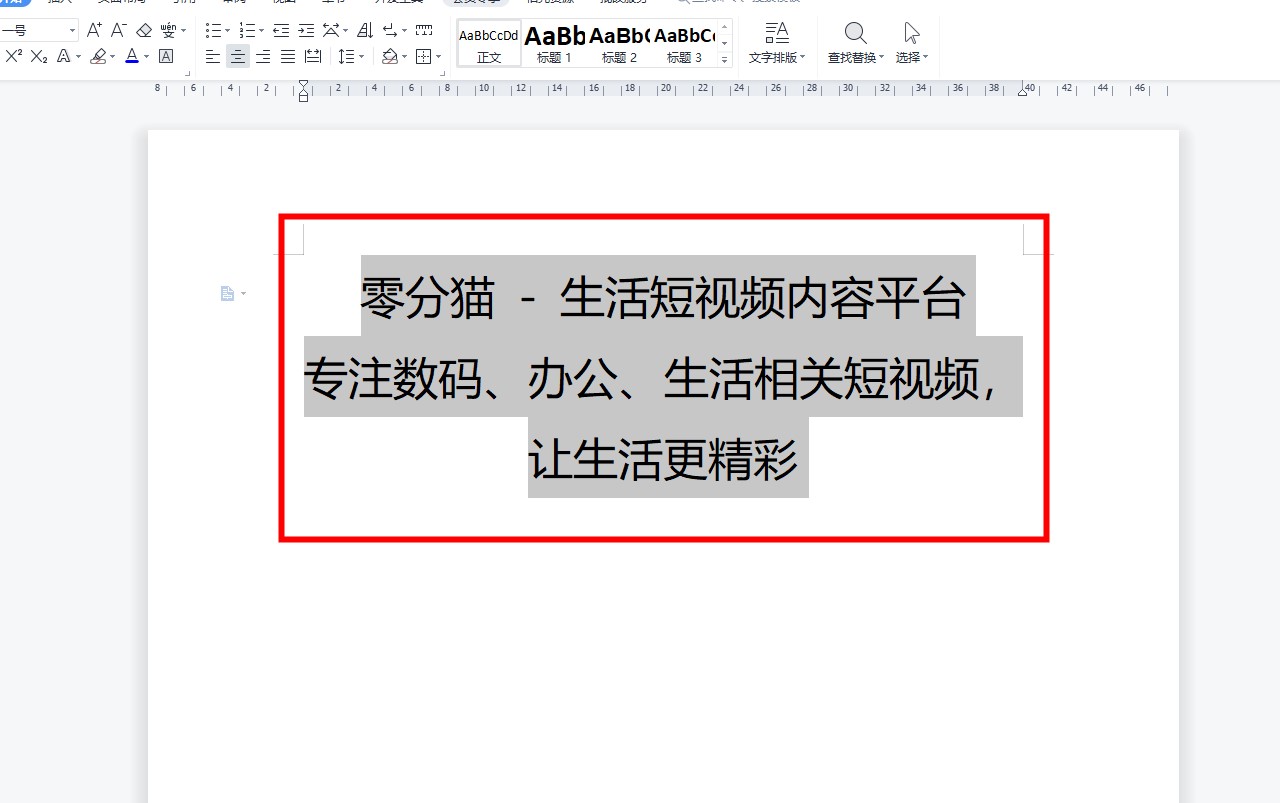Image resolution: width=1280 pixels, height=803 pixels.
Task: Apply justify alignment to the text
Action: 288,57
